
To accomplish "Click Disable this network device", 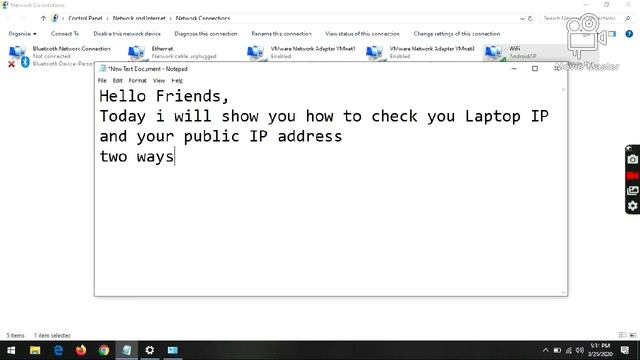I will click(x=127, y=34).
